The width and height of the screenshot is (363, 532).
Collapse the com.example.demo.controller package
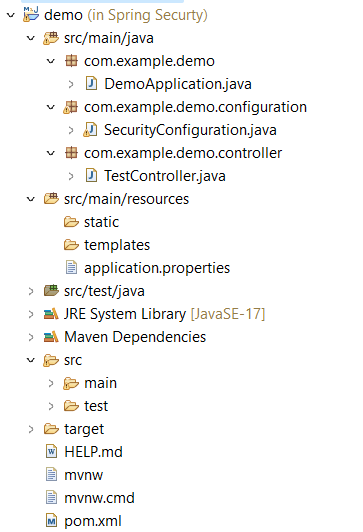(51, 153)
